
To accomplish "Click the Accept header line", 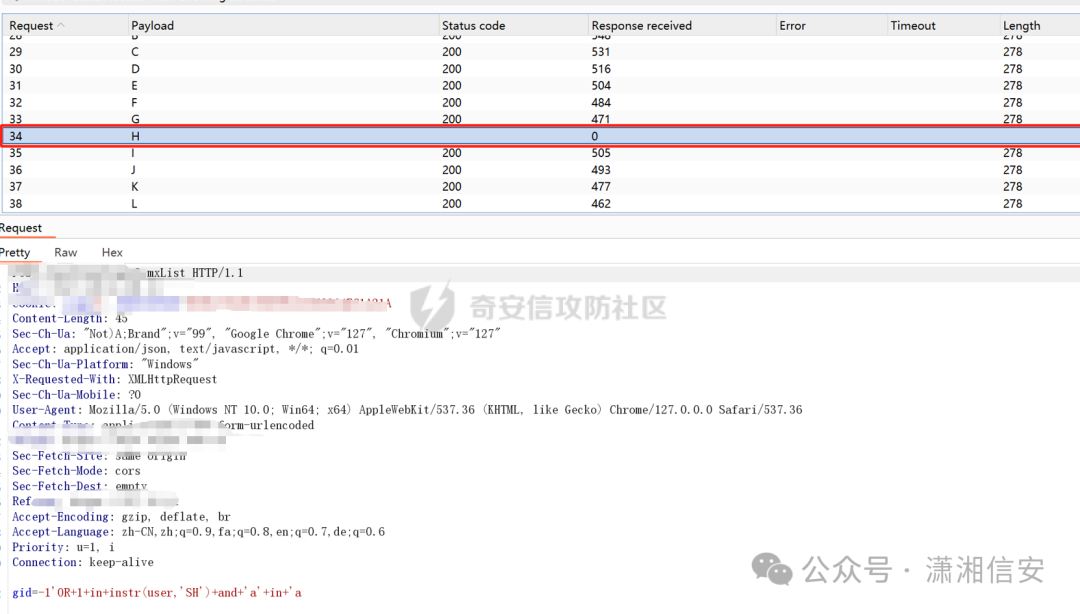I will [x=185, y=349].
